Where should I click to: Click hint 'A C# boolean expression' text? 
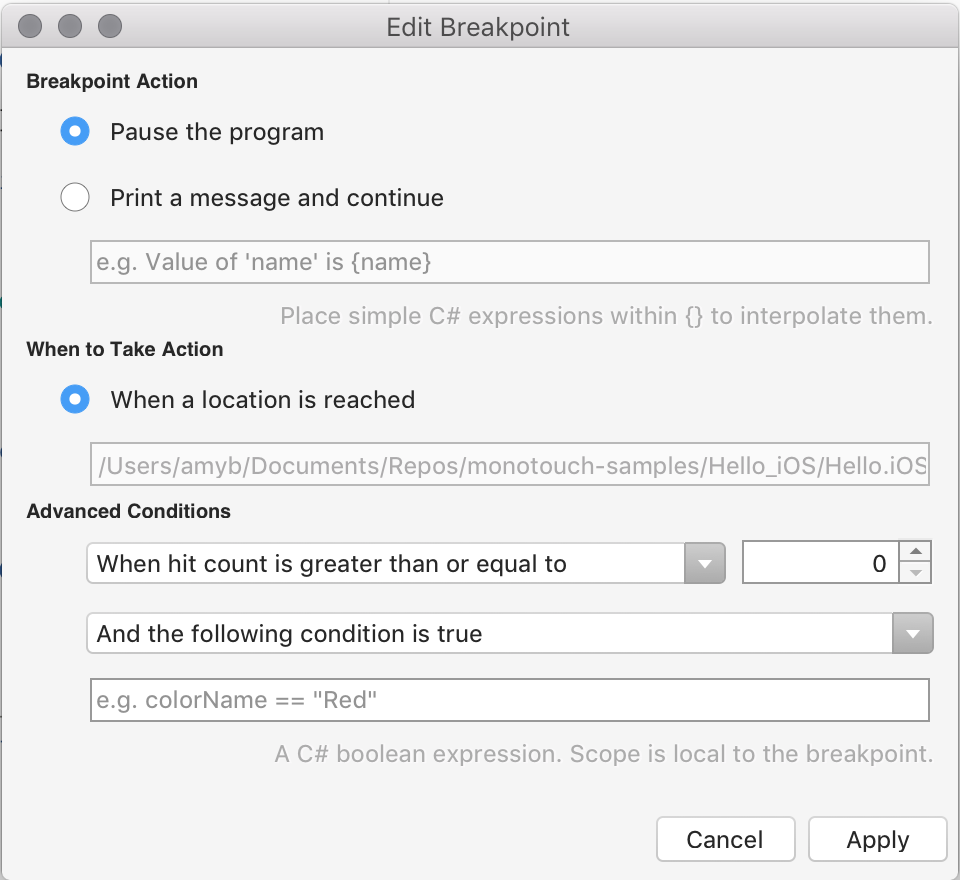(x=604, y=754)
